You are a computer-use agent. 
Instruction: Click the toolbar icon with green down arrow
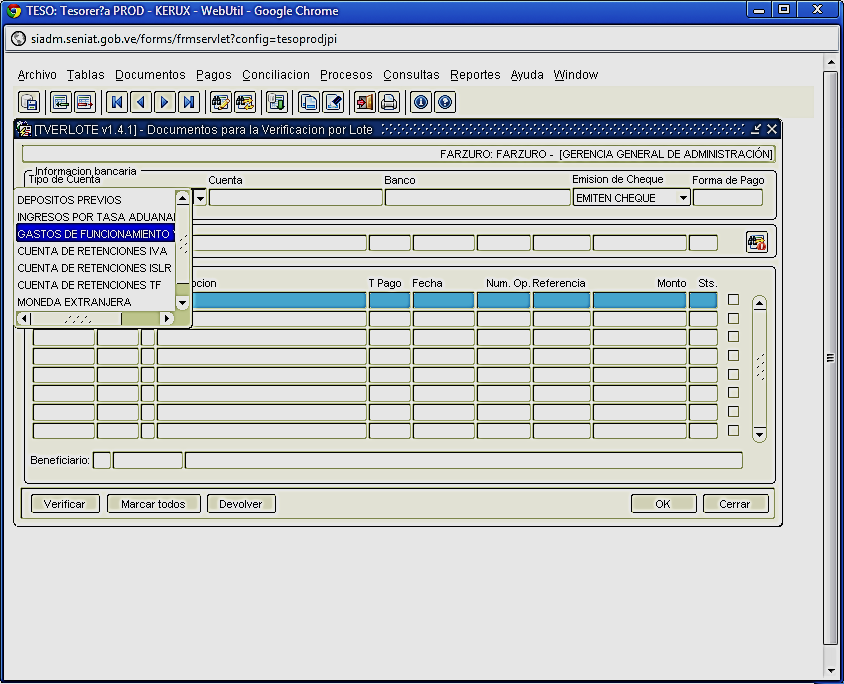pos(277,102)
